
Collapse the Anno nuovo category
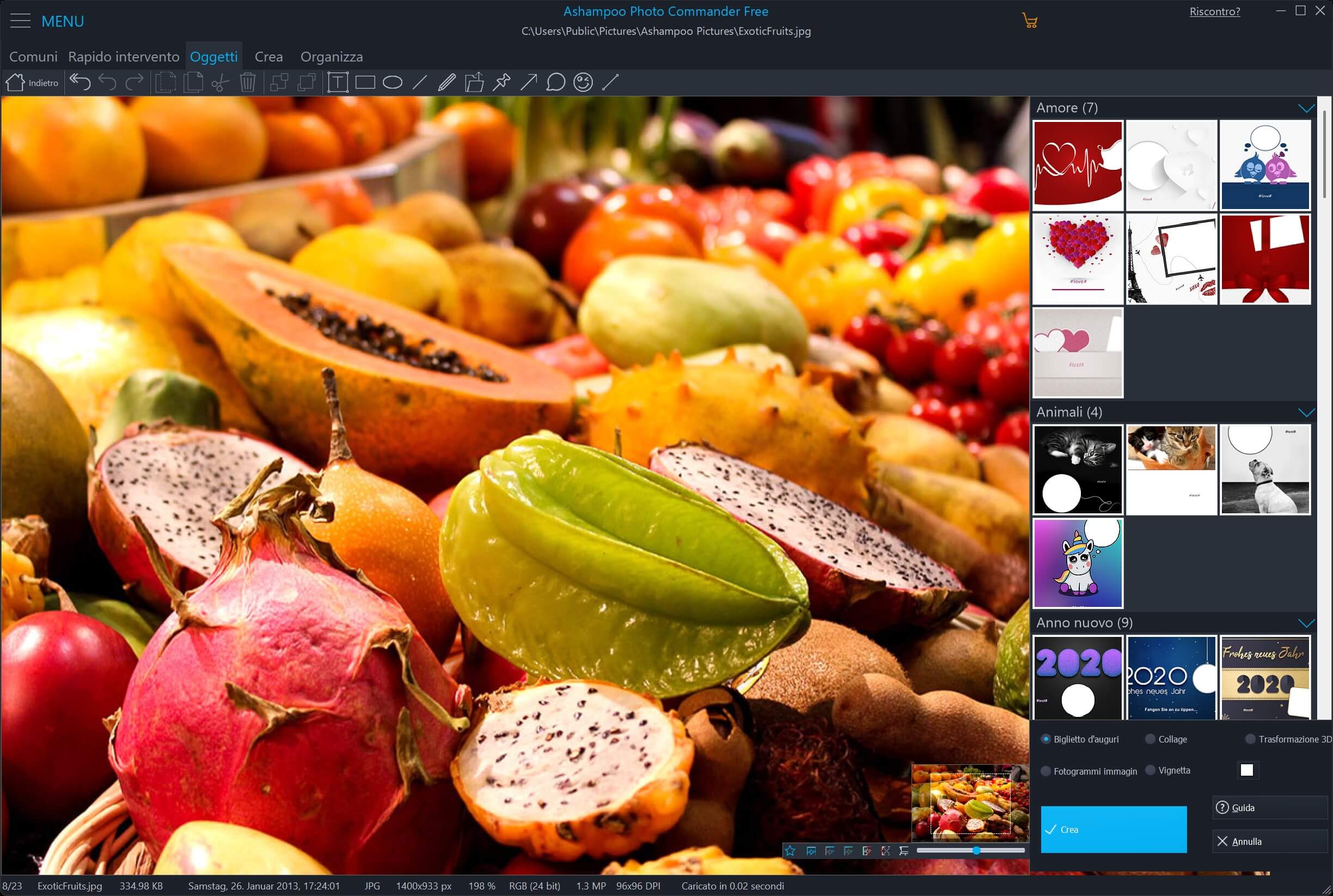[1306, 623]
